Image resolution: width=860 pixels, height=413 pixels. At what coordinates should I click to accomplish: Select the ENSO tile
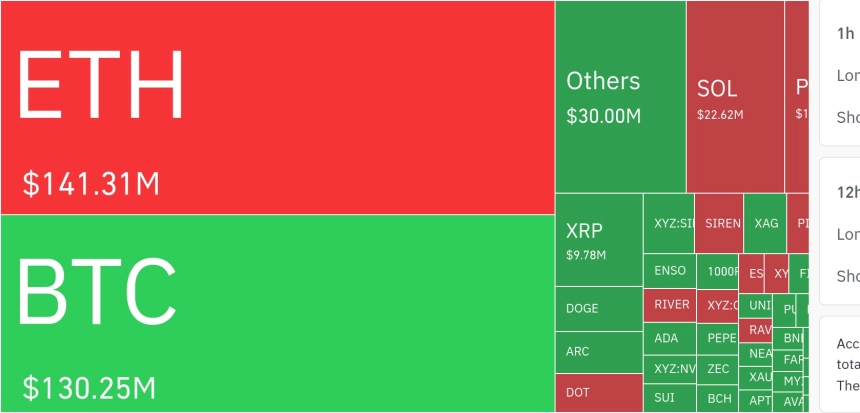pyautogui.click(x=669, y=271)
